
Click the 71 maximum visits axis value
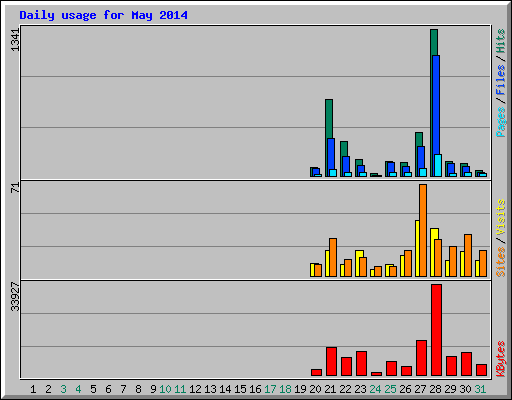point(15,188)
